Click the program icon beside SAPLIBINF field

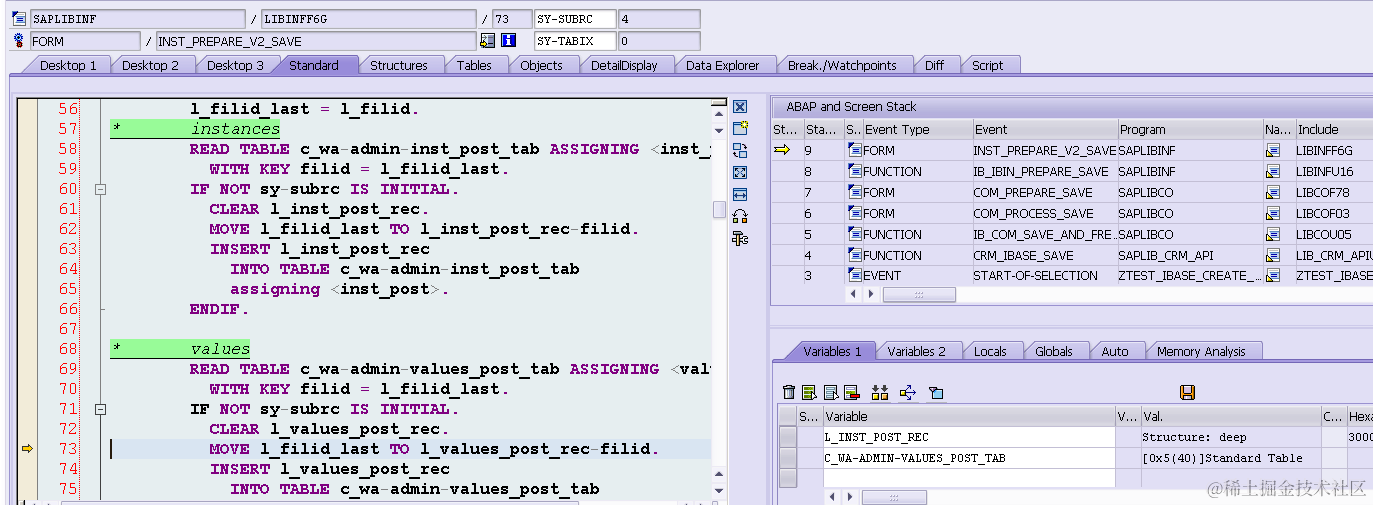(20, 19)
